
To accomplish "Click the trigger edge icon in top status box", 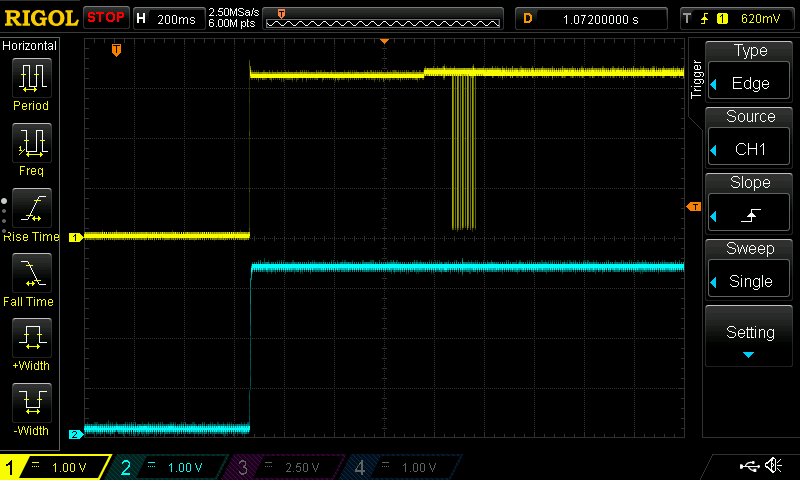I will [705, 19].
